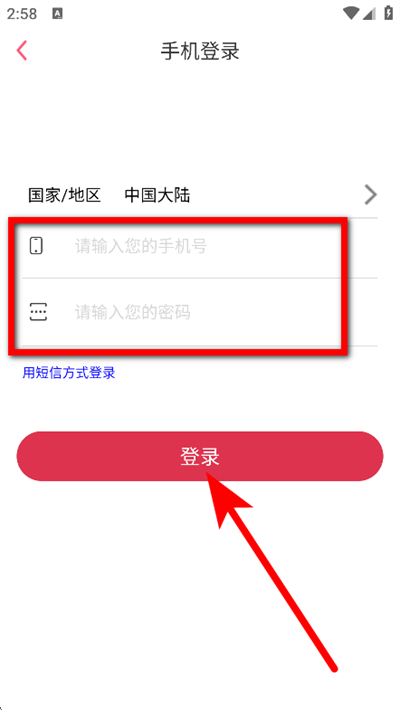Viewport: 400px width, 710px height.
Task: Tap the cellular signal icon
Action: (x=369, y=14)
